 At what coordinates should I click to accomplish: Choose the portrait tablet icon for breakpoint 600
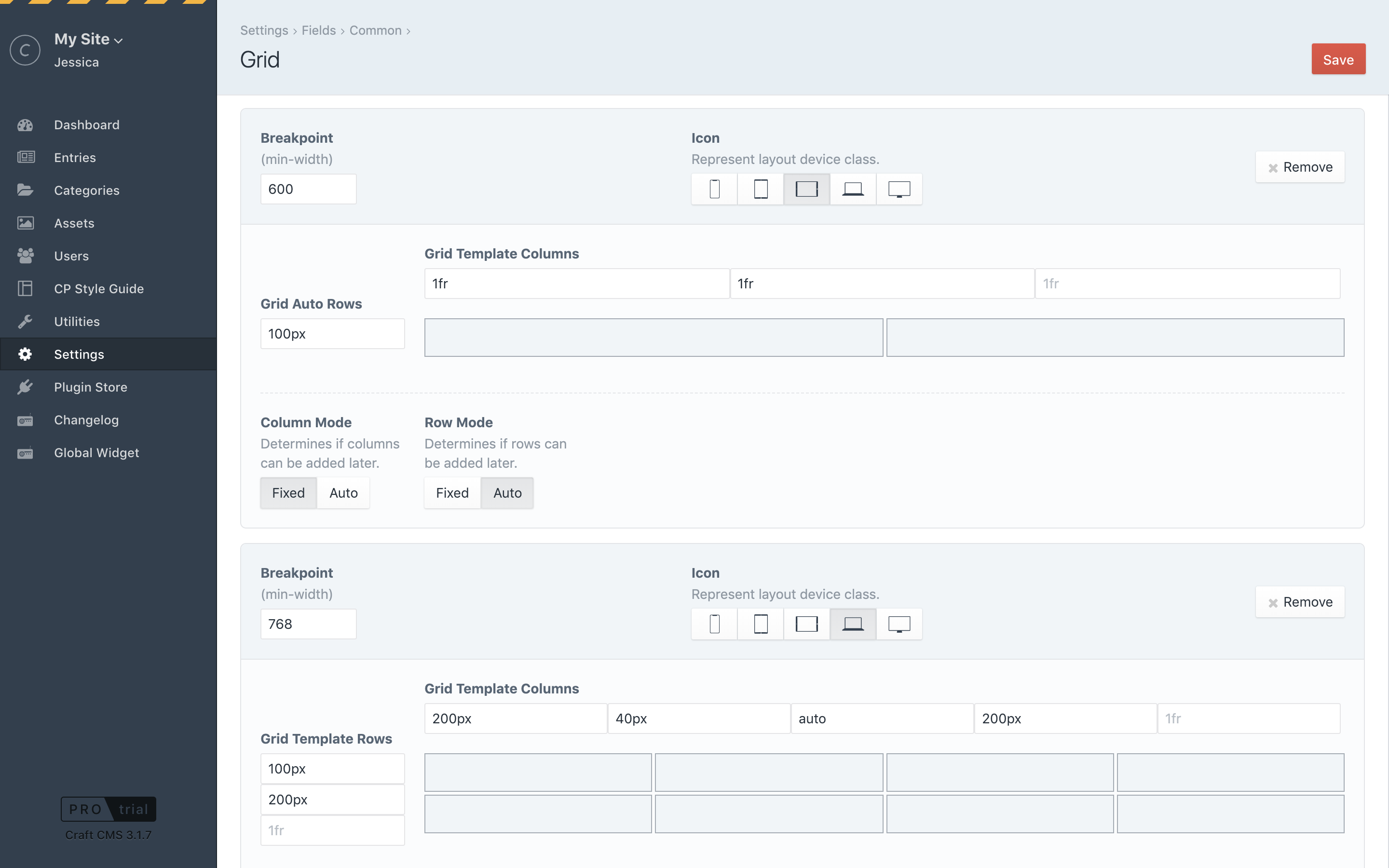761,189
